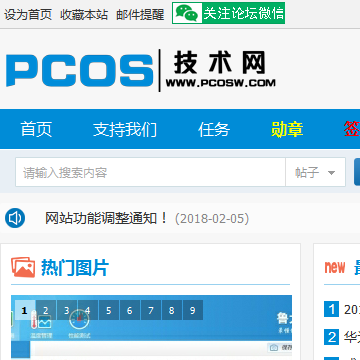Click the search content input field
Image resolution: width=360 pixels, height=360 pixels.
pyautogui.click(x=150, y=172)
